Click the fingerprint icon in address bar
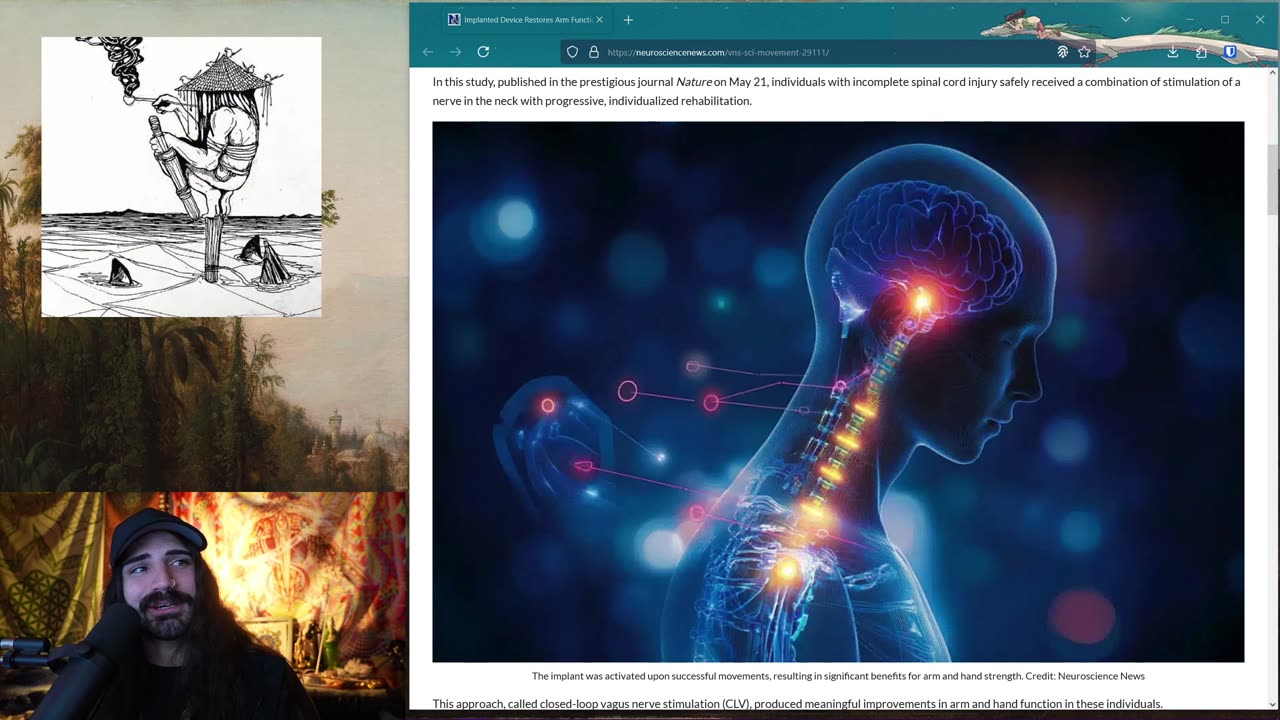The width and height of the screenshot is (1280, 720). (x=1063, y=52)
